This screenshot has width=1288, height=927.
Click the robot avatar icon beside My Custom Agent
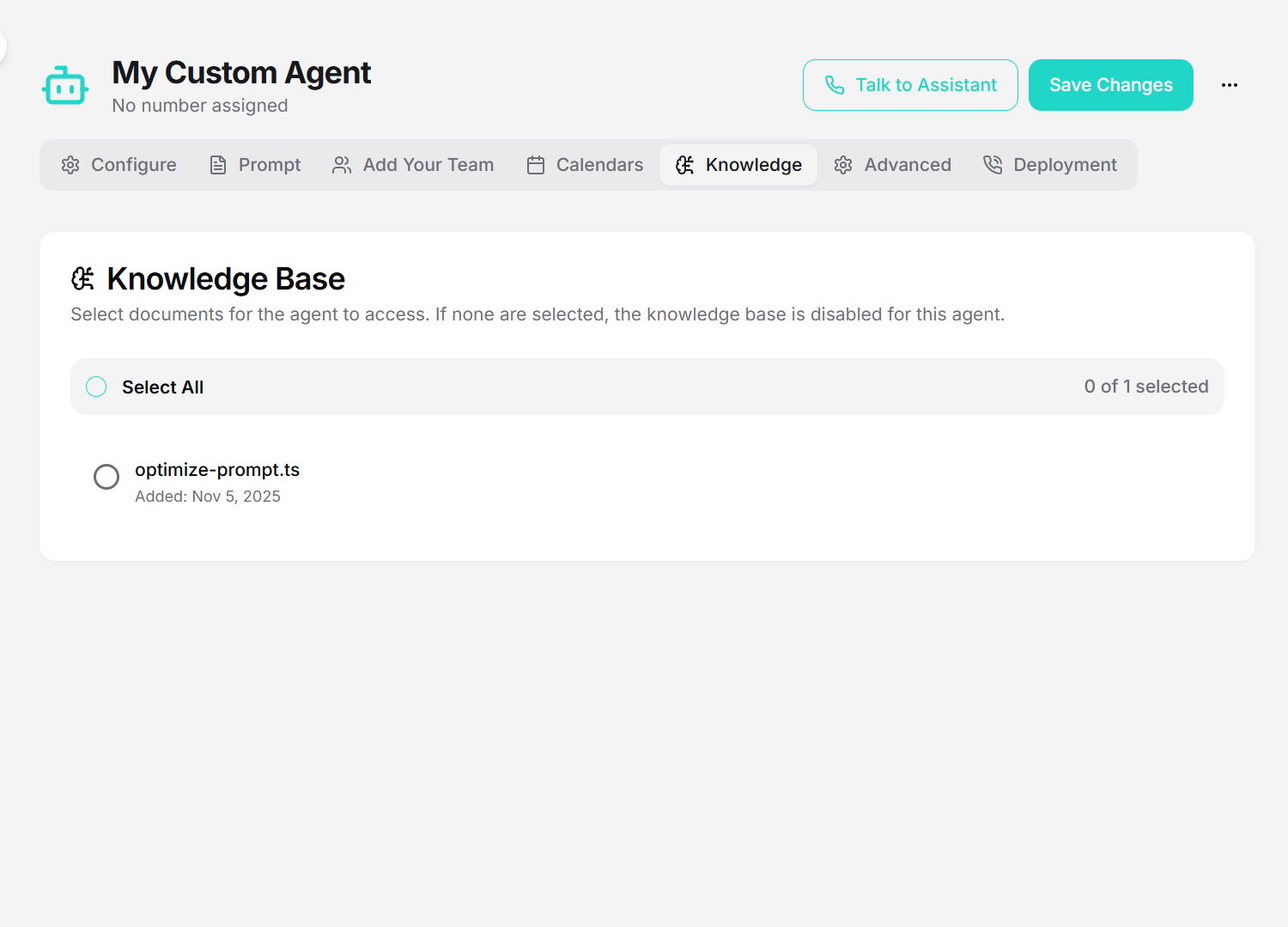[64, 85]
